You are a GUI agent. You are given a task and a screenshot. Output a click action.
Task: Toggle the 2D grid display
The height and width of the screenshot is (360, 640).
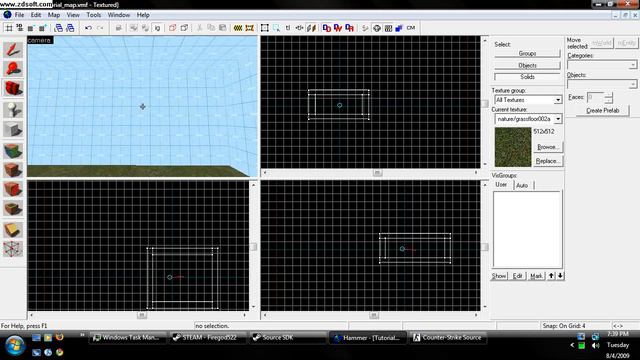tap(9, 28)
